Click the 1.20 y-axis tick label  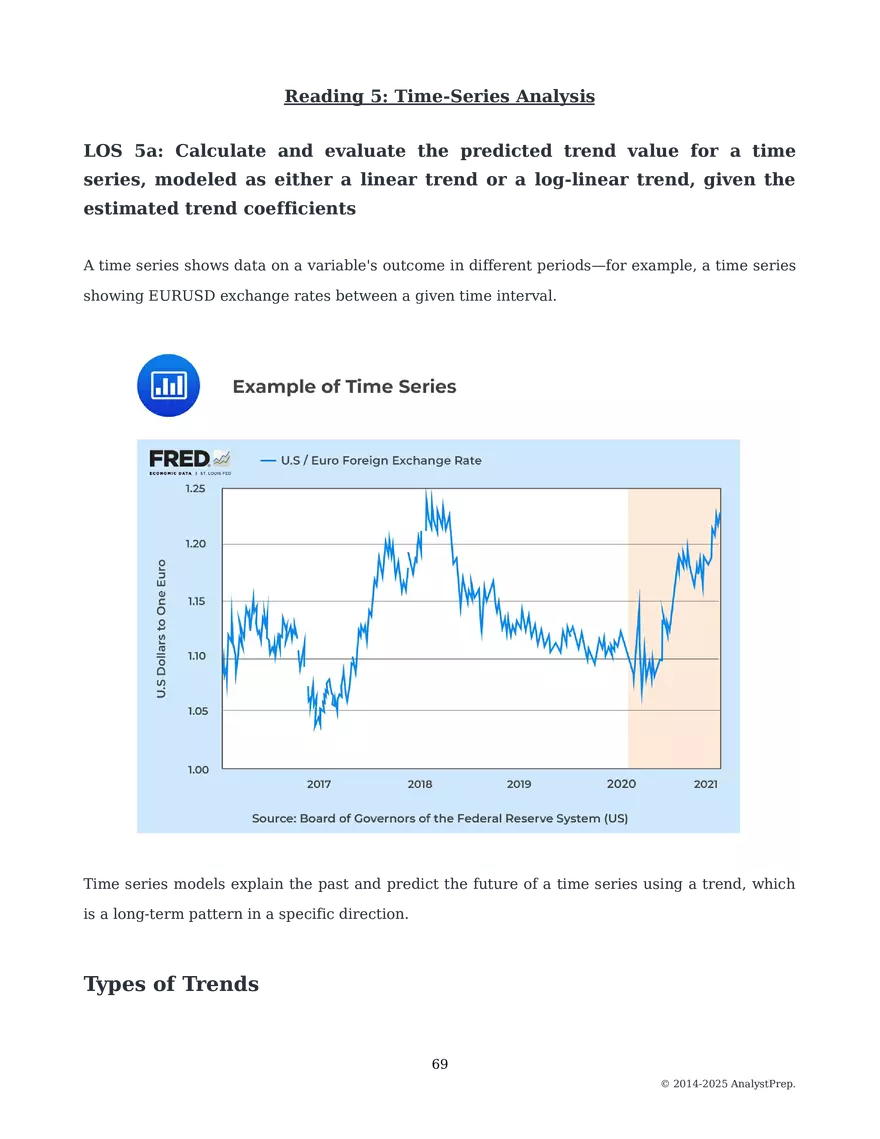[x=195, y=544]
